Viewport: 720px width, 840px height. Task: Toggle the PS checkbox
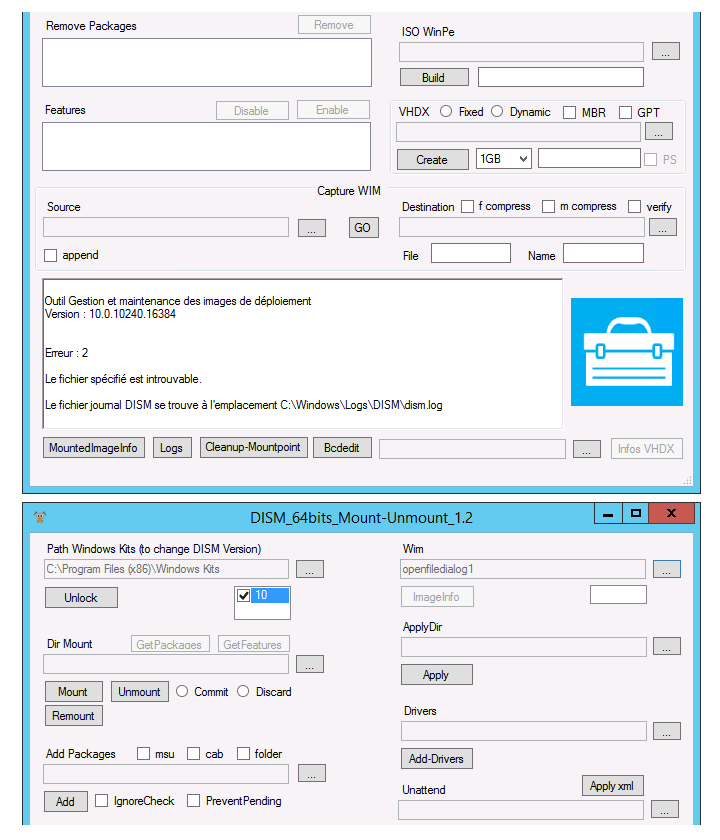[650, 160]
